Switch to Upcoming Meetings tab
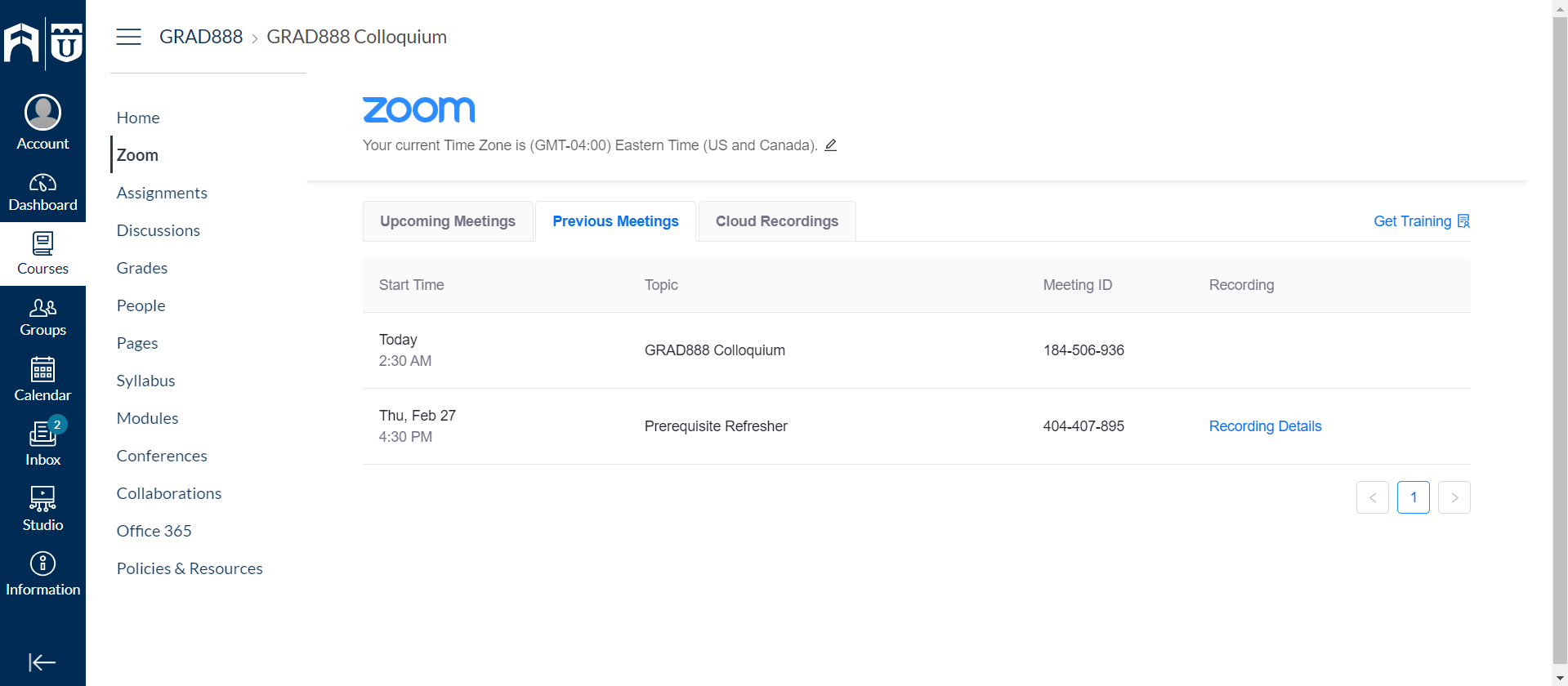Image resolution: width=1568 pixels, height=686 pixels. [448, 221]
